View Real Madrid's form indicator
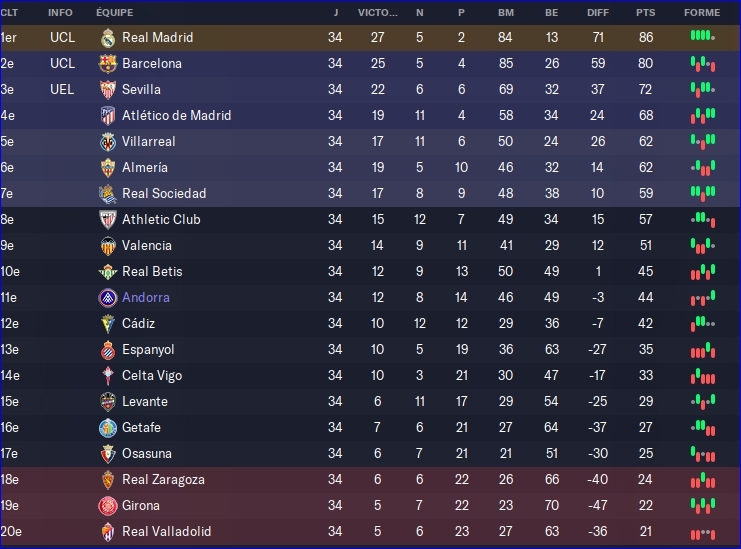Screen dimensions: 741x549 703,37
